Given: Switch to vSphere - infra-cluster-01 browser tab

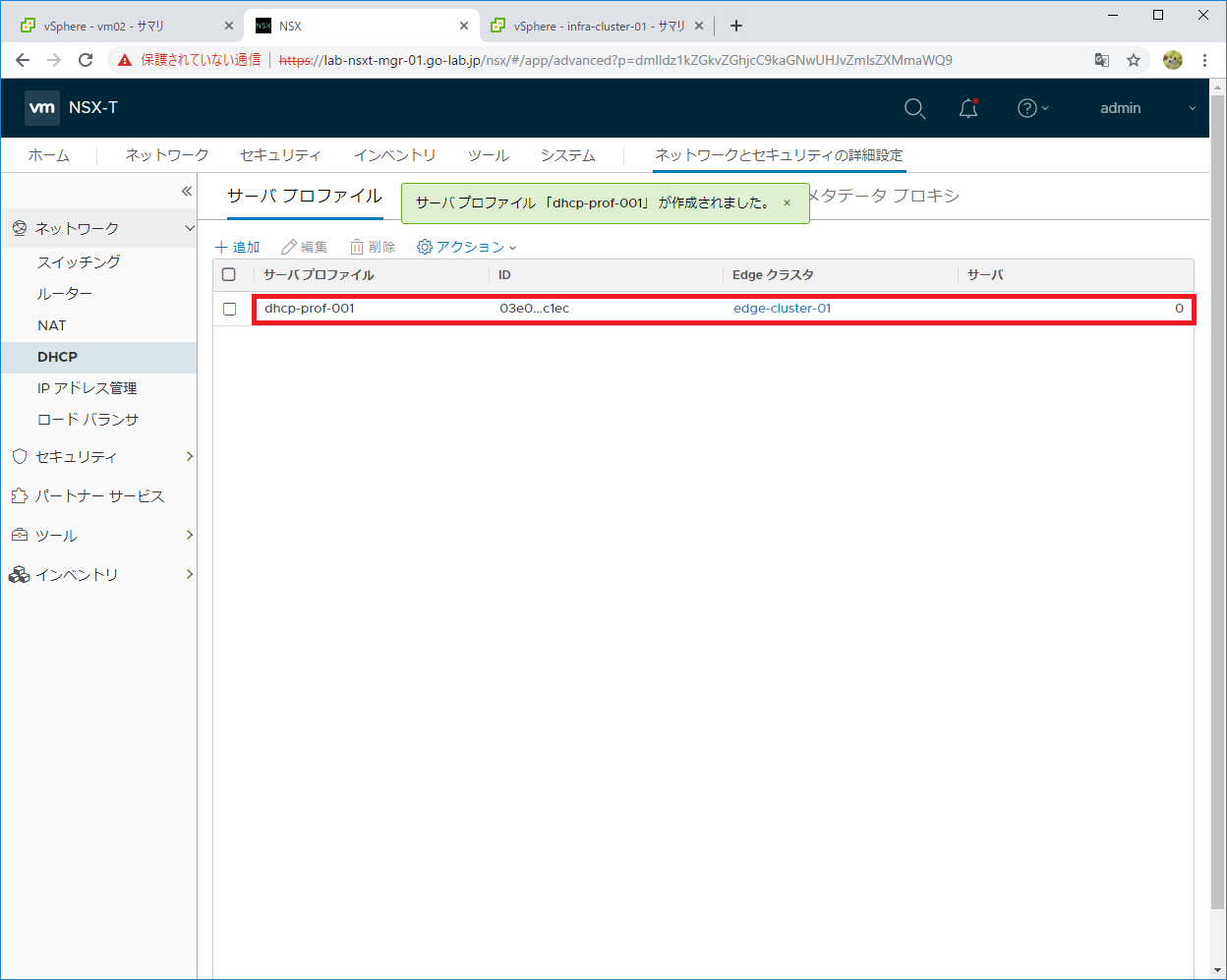Looking at the screenshot, I should tap(597, 26).
